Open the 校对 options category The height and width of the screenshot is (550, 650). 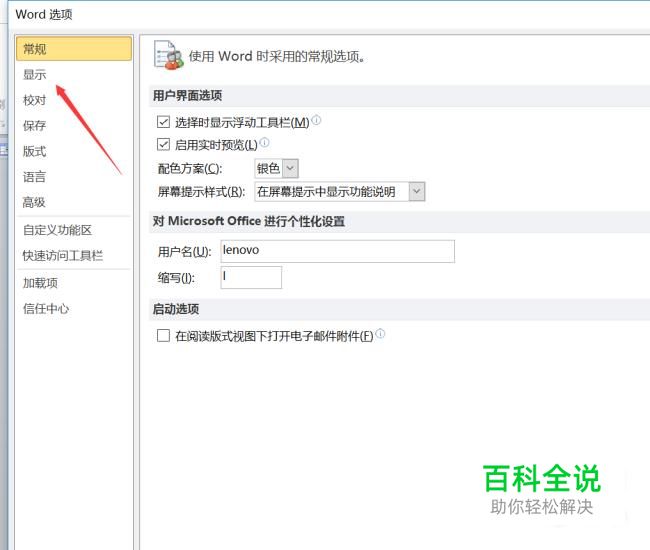pyautogui.click(x=34, y=100)
